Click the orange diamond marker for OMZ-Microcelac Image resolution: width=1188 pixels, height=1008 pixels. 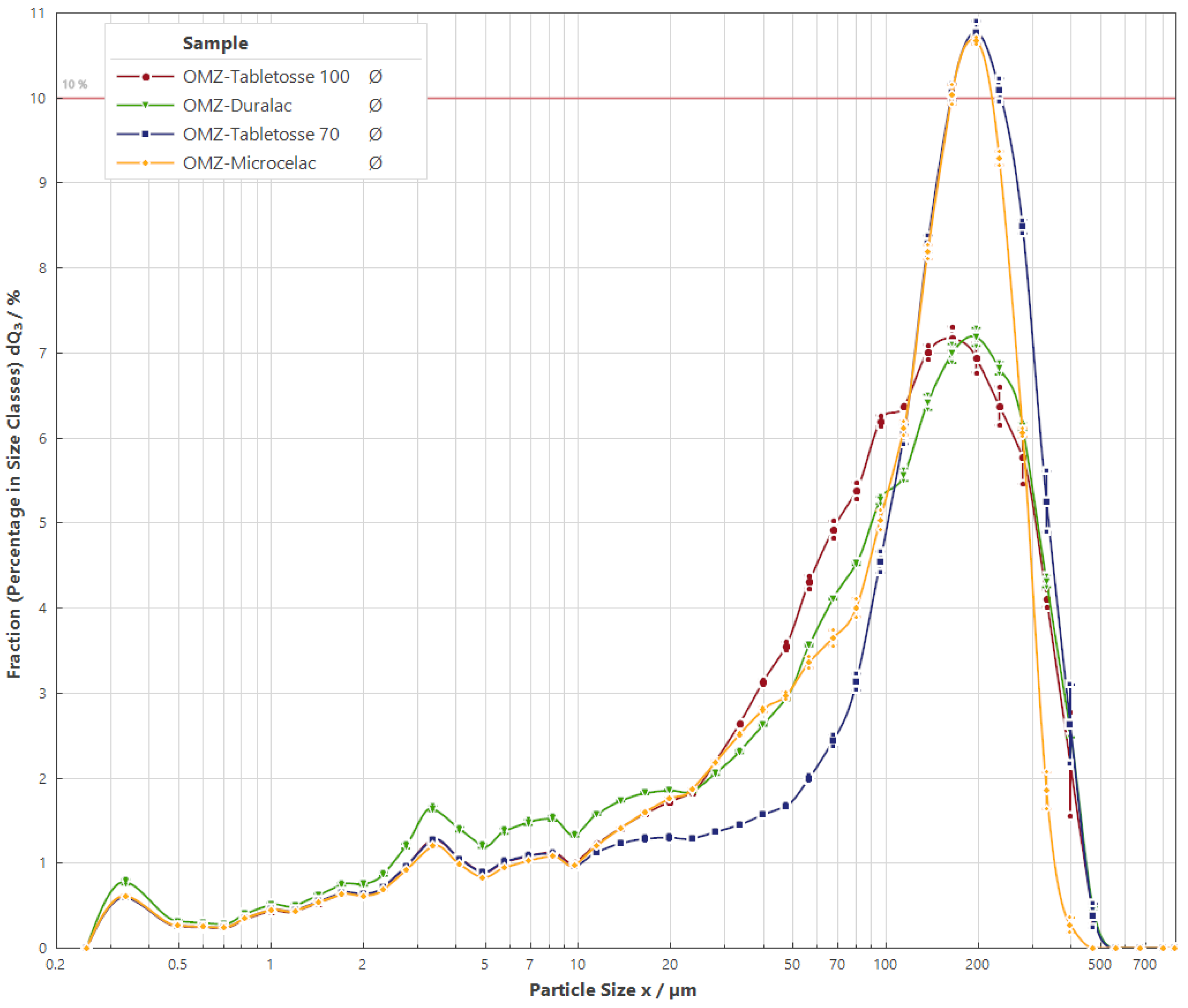[146, 163]
